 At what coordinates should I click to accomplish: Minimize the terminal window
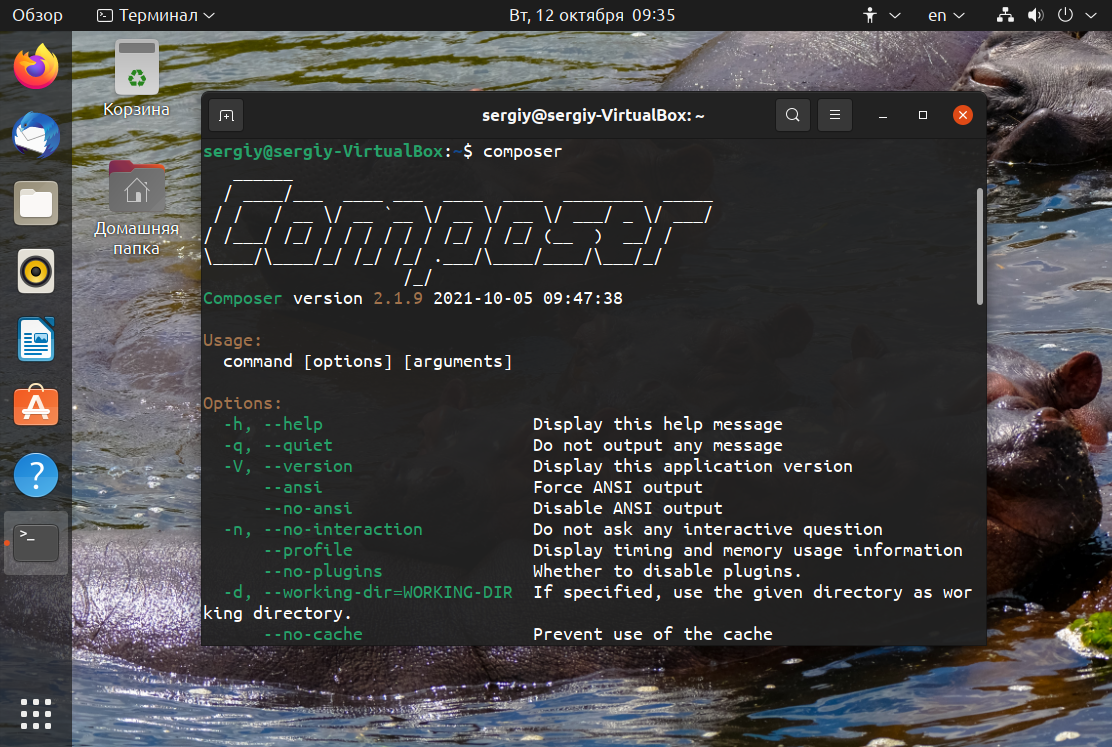pos(883,115)
